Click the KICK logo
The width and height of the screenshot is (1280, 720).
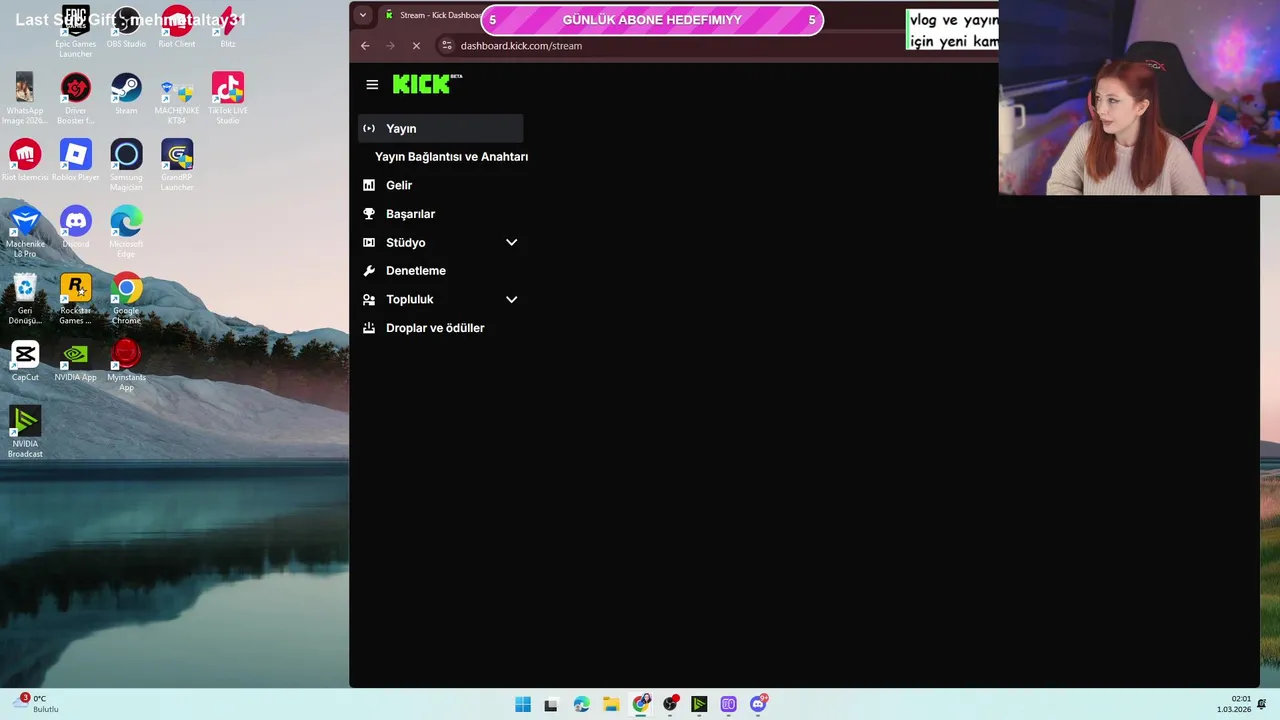click(x=427, y=84)
